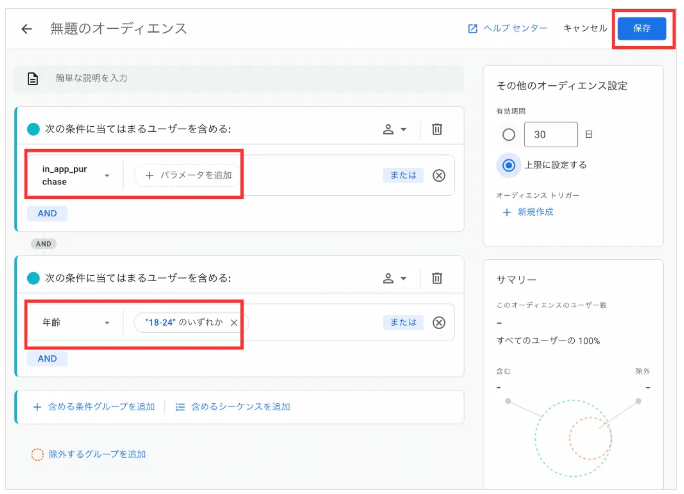Delete the in_app_purchase condition group via trash icon
The image size is (684, 494).
tap(437, 129)
